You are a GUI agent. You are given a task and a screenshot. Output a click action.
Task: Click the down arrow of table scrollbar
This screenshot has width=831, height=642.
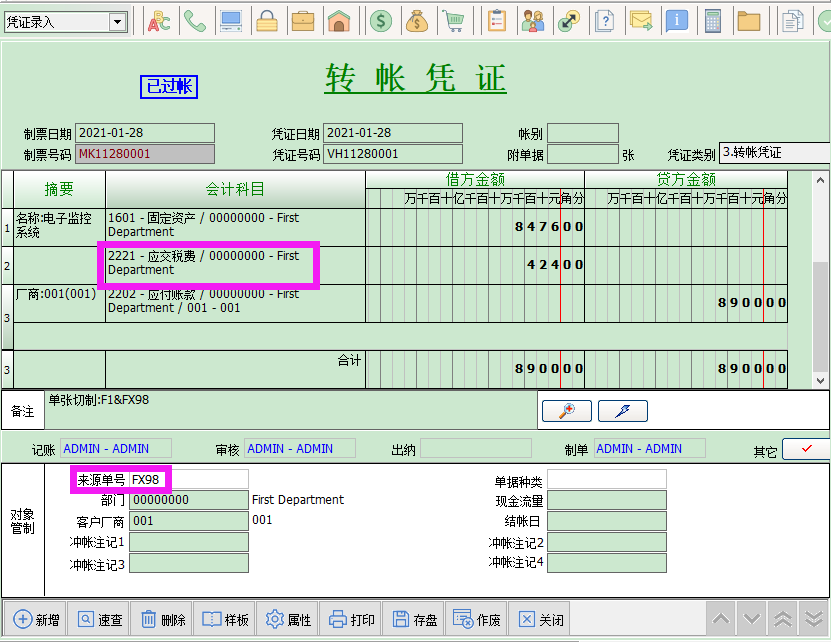tap(822, 381)
